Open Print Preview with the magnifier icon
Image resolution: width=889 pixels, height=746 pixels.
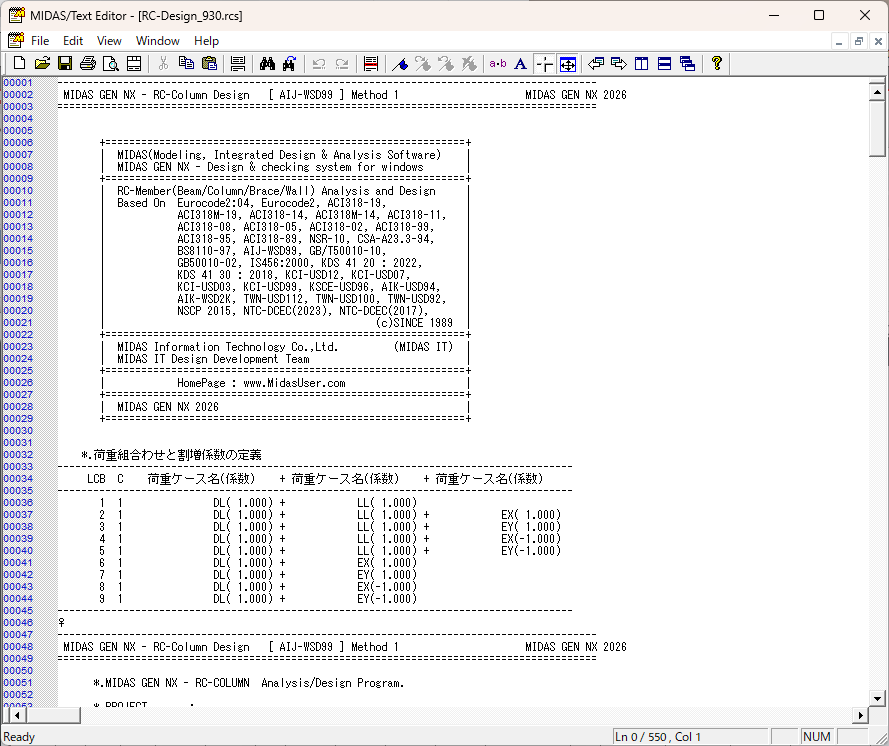(x=111, y=63)
